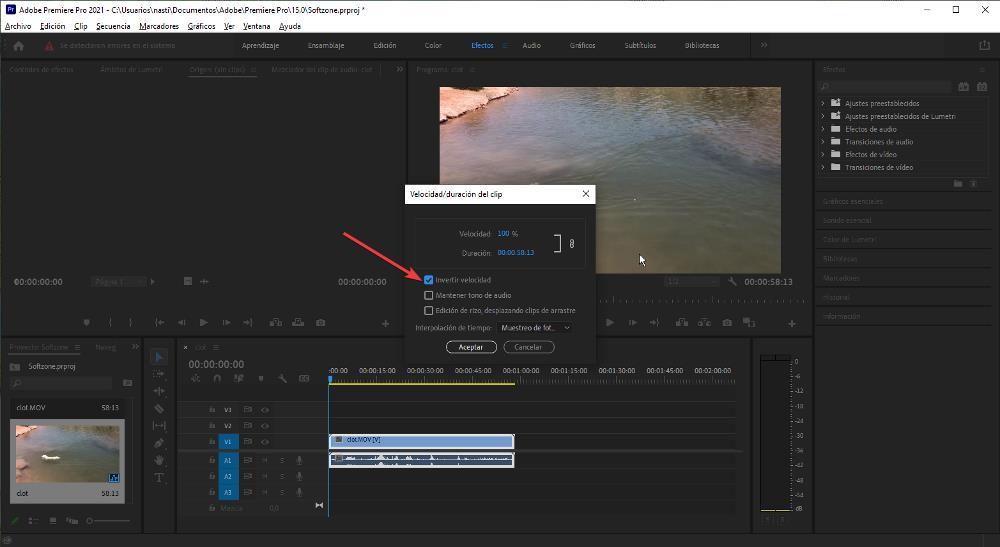Select the Ripple Edit tool

coord(159,391)
